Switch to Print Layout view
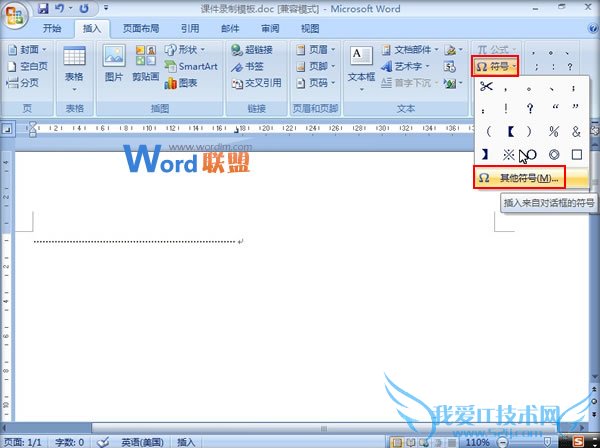 tap(397, 443)
